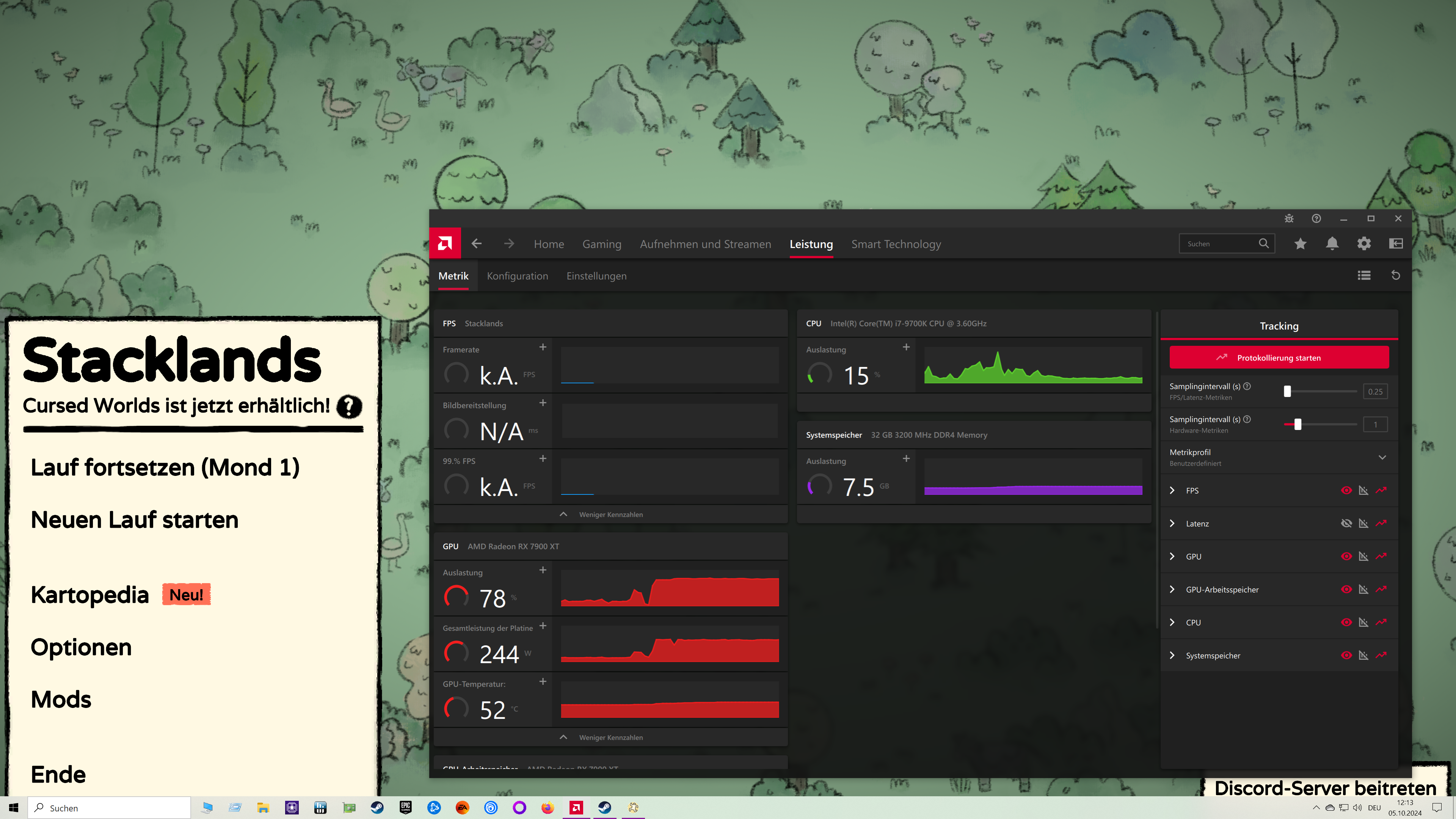
Task: Click the help question mark icon in the title bar
Action: tap(1316, 219)
